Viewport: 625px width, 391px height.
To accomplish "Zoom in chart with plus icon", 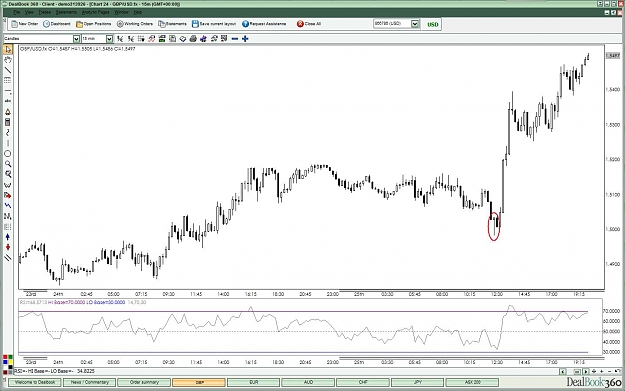I will click(x=245, y=39).
